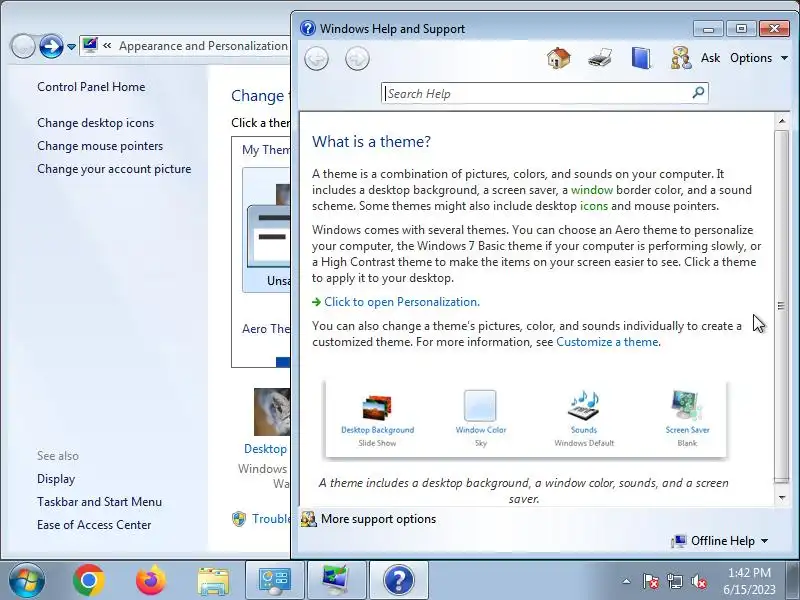Click Control Panel forward arrow button
The width and height of the screenshot is (800, 600).
coord(52,46)
